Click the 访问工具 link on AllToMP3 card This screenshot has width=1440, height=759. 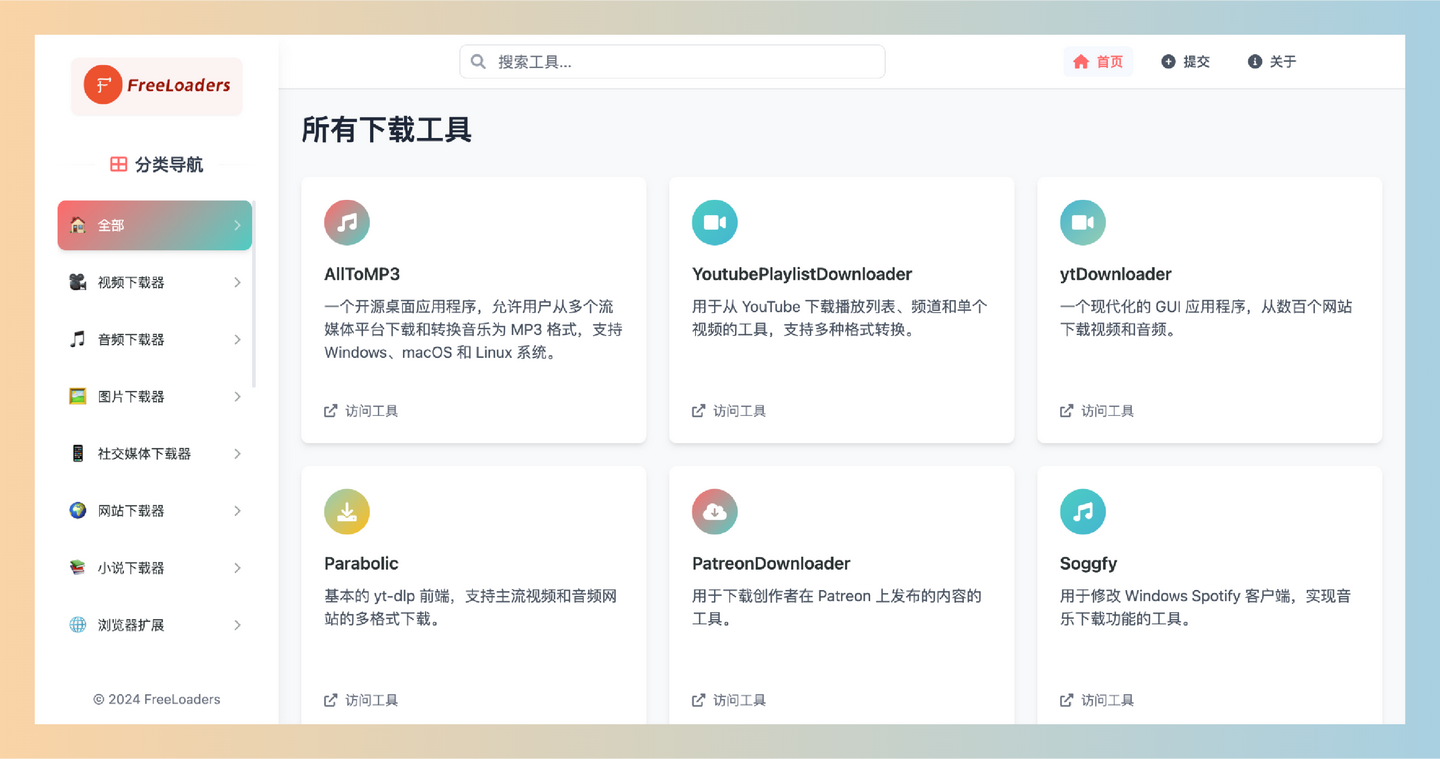(x=361, y=410)
